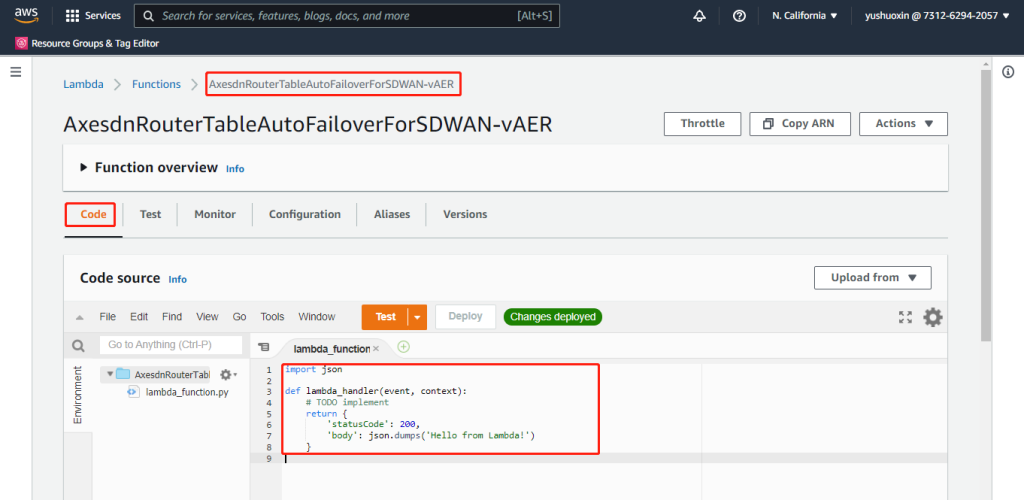1024x500 pixels.
Task: Add a new editor tab with plus icon
Action: (404, 347)
